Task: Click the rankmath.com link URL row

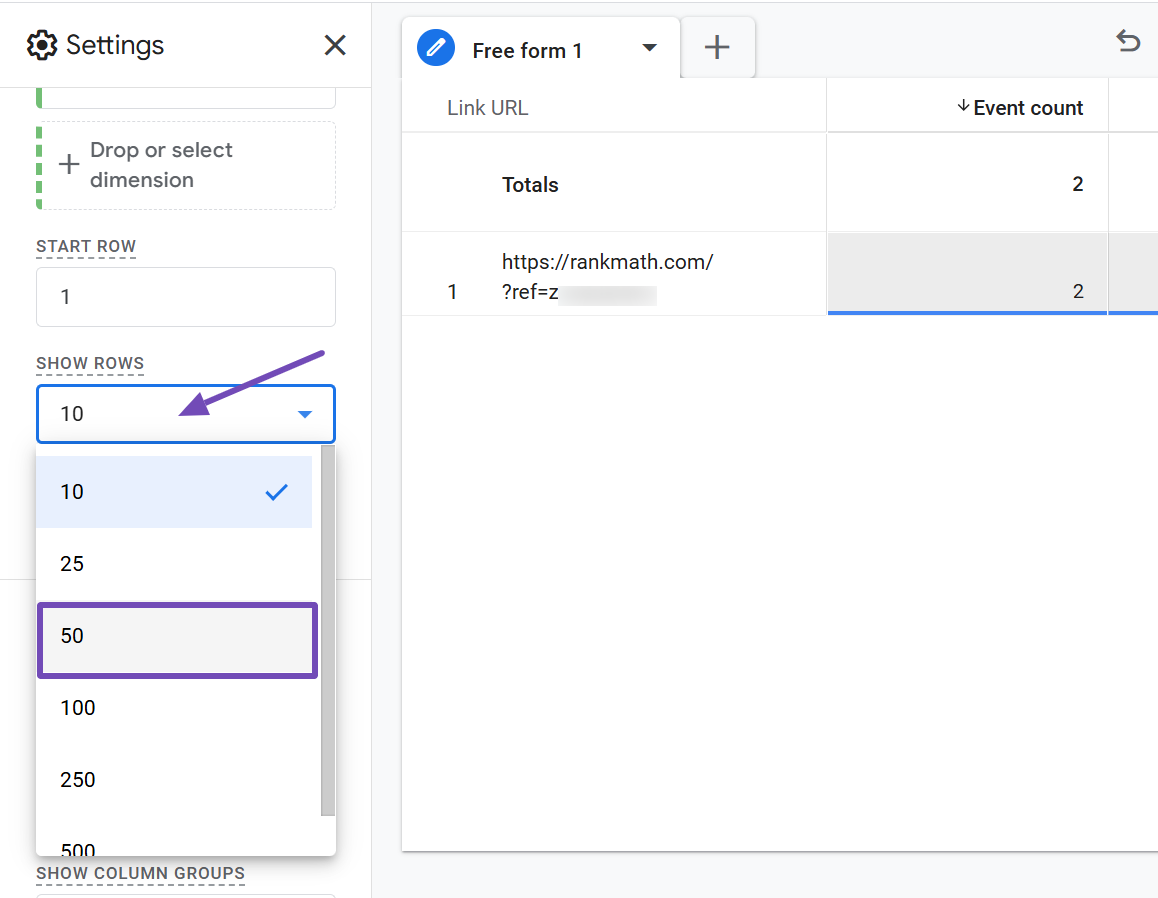Action: click(x=607, y=276)
